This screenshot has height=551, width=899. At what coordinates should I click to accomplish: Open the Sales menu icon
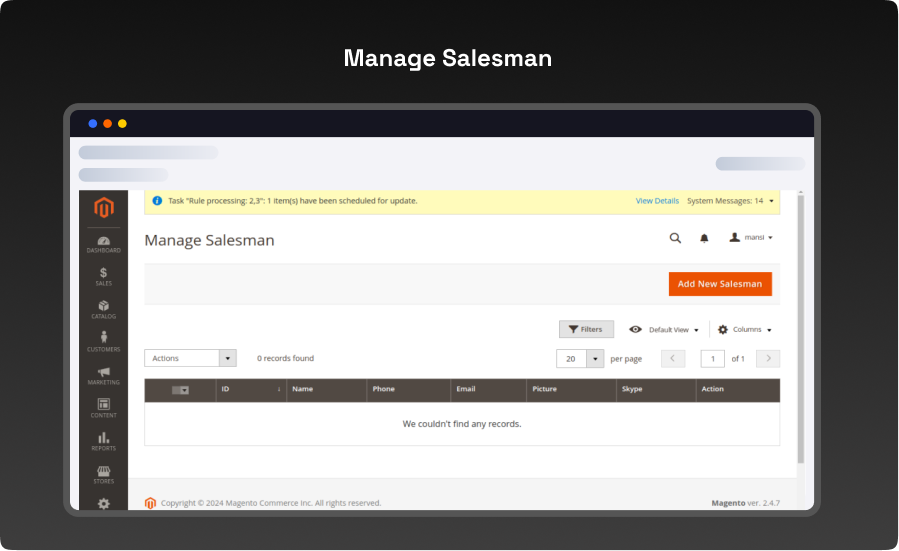click(104, 276)
